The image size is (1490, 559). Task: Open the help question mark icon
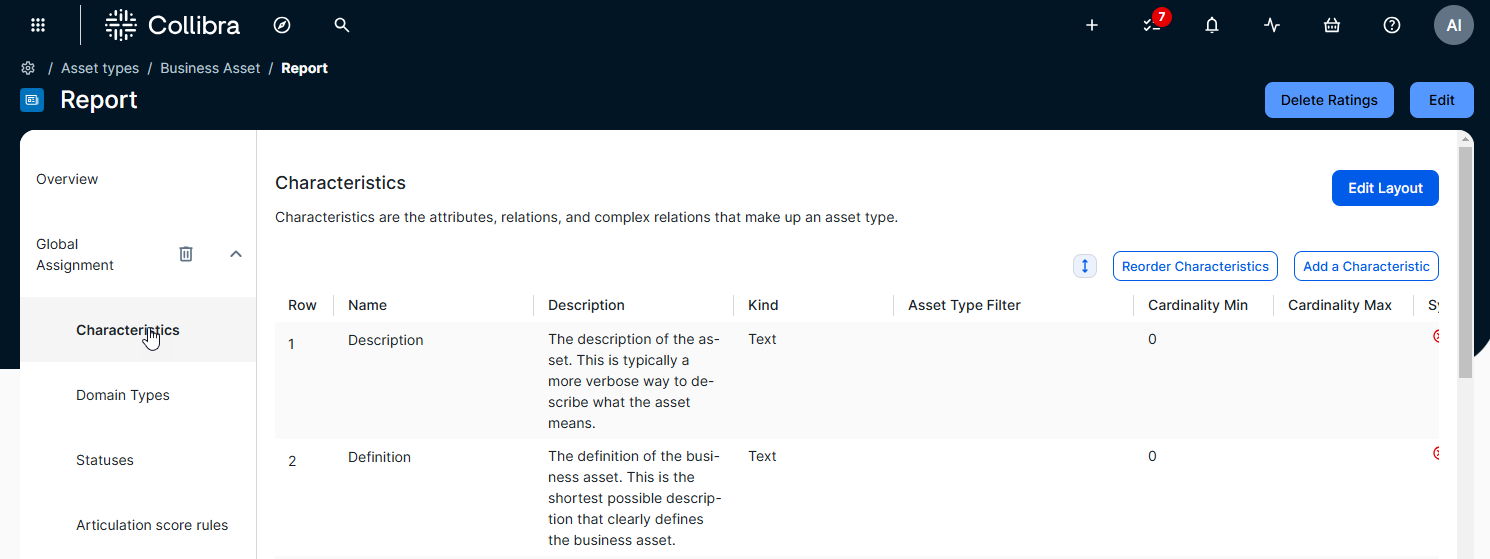click(1392, 25)
